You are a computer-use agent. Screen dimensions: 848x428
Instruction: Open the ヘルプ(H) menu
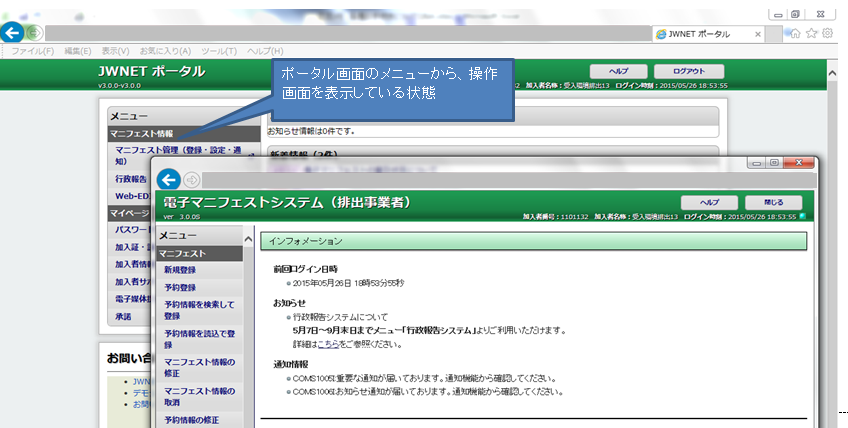(265, 51)
